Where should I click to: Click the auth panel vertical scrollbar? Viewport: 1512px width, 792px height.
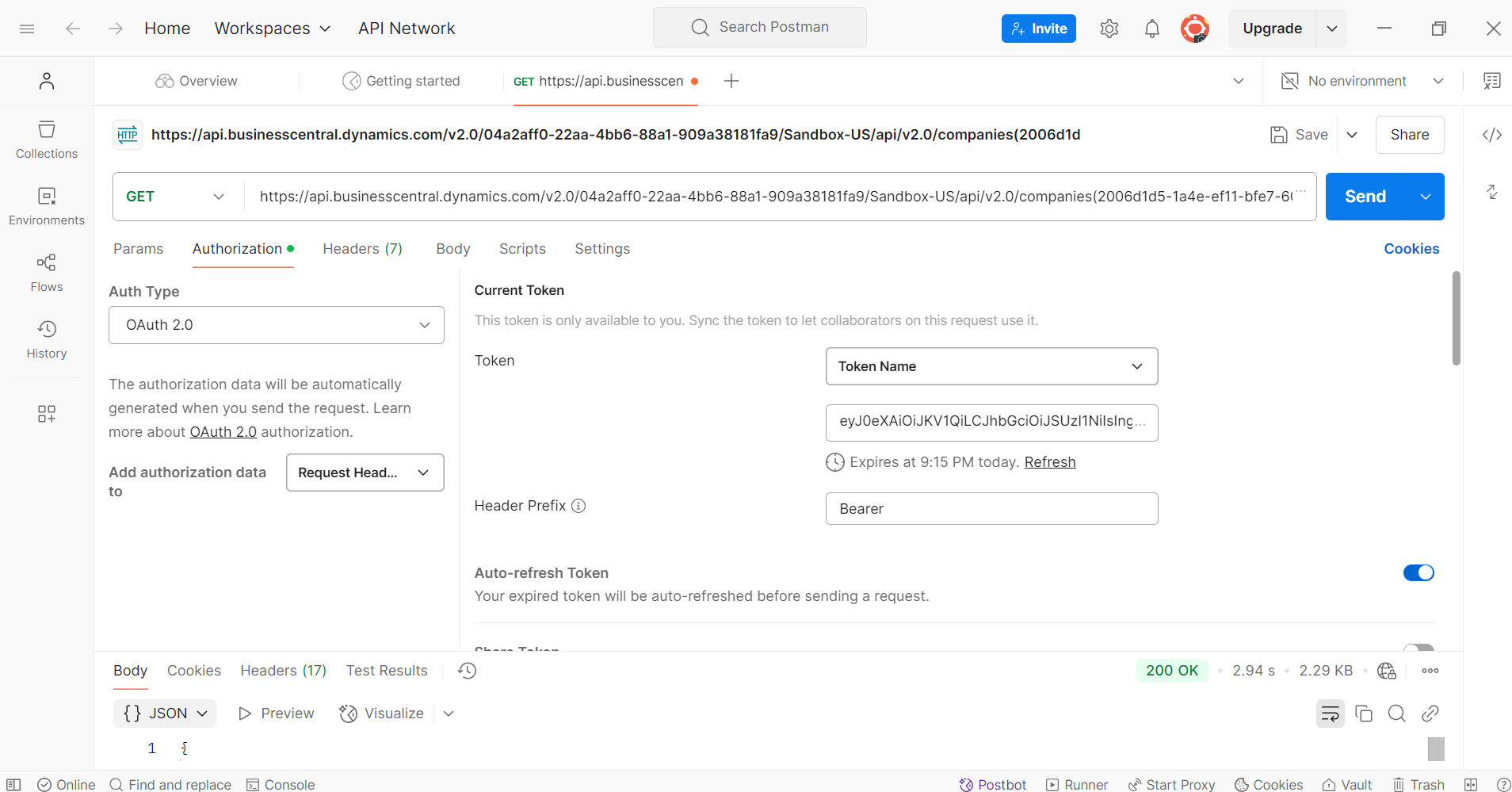coord(1456,318)
